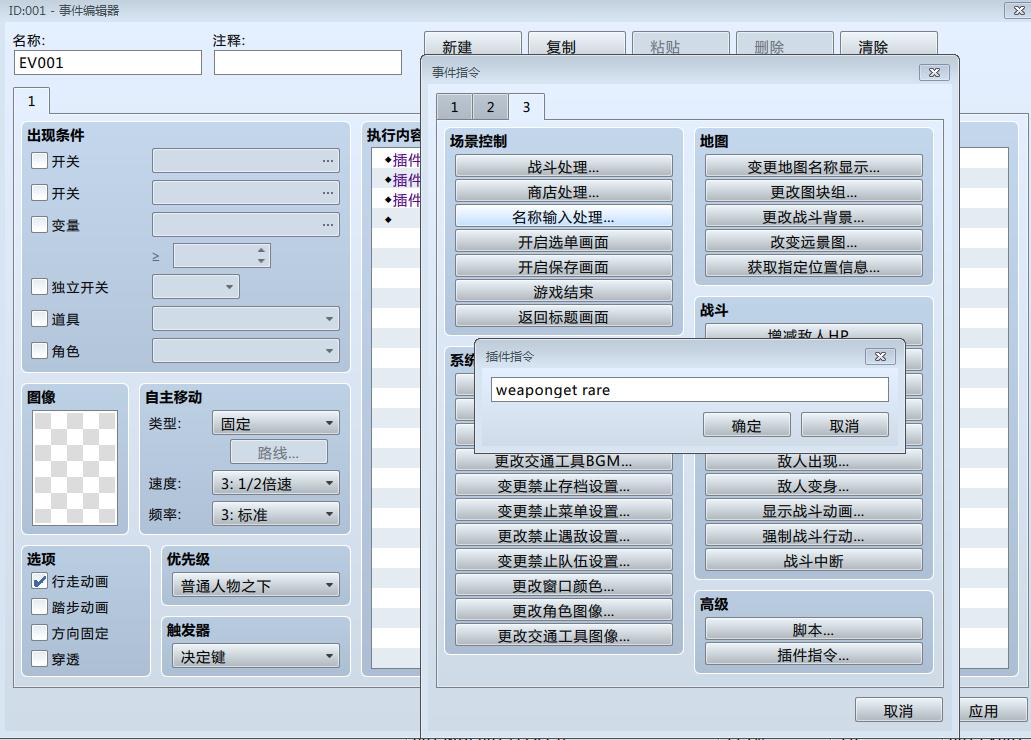Open the 插件指令 command button
Screen dimensions: 1031x740
coord(814,655)
